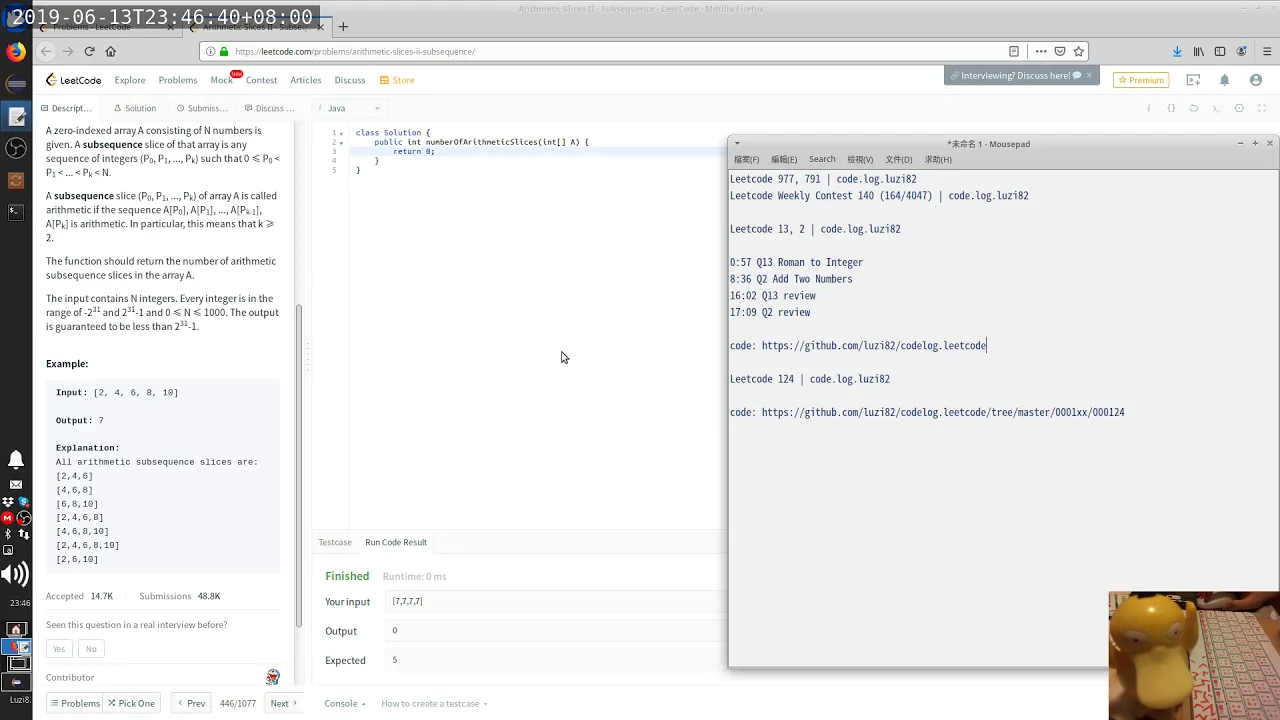Screen dimensions: 1280x720
Task: Open system notification bell in dock
Action: (x=16, y=460)
